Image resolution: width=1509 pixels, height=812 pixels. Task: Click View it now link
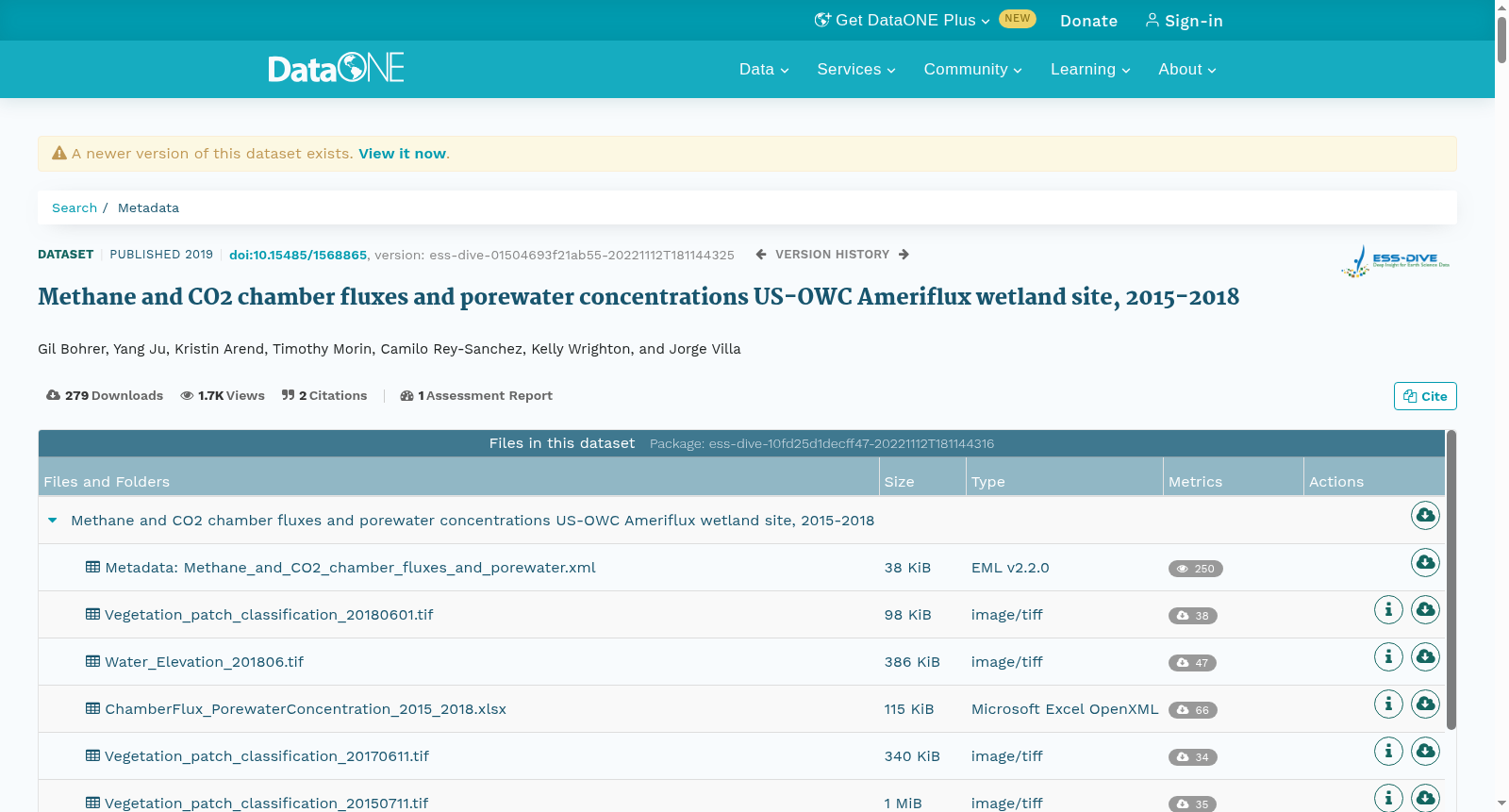click(402, 154)
